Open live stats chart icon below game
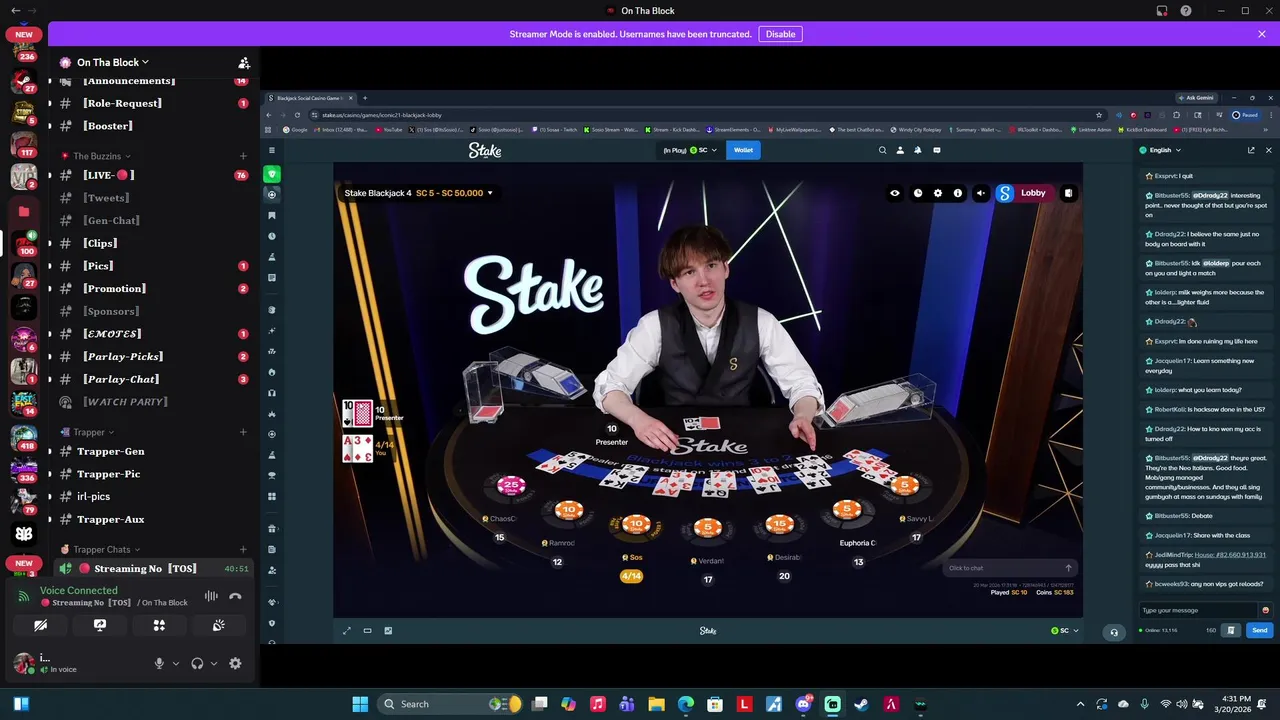The width and height of the screenshot is (1280, 720). pos(388,631)
